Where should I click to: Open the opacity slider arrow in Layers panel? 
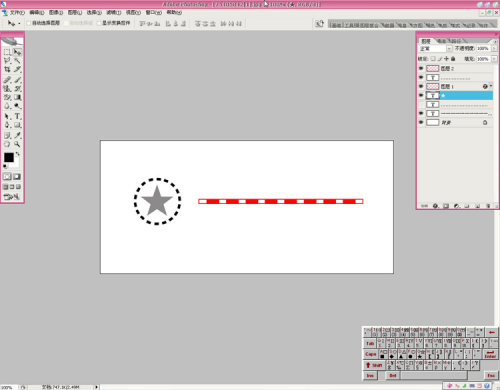[494, 49]
